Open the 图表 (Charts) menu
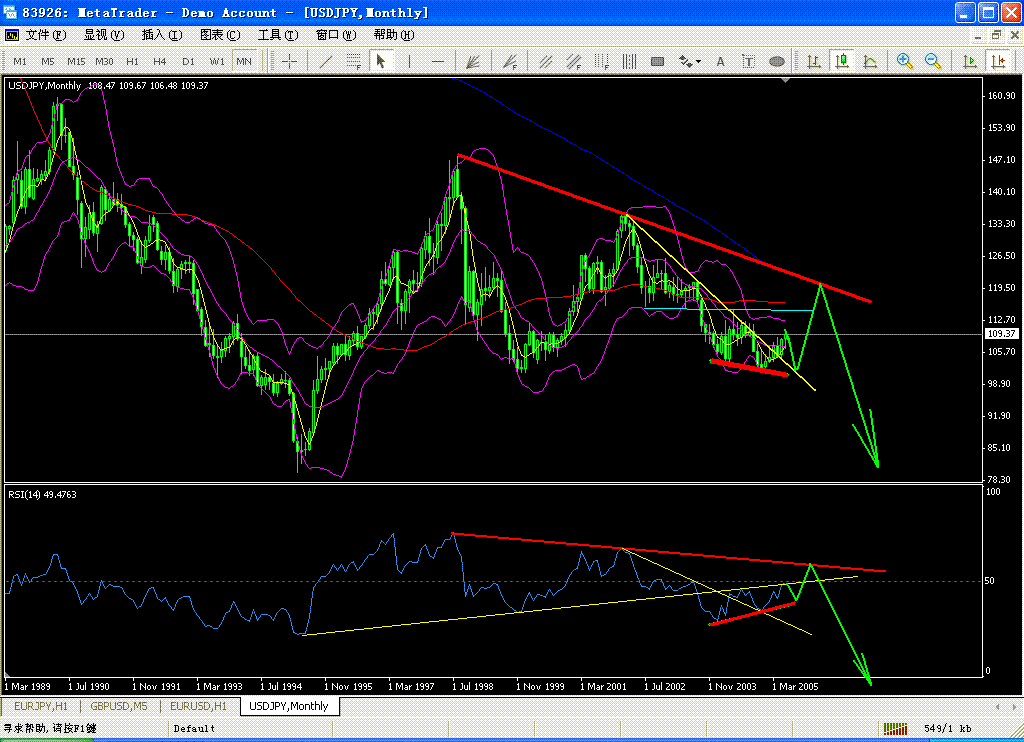 (220, 34)
